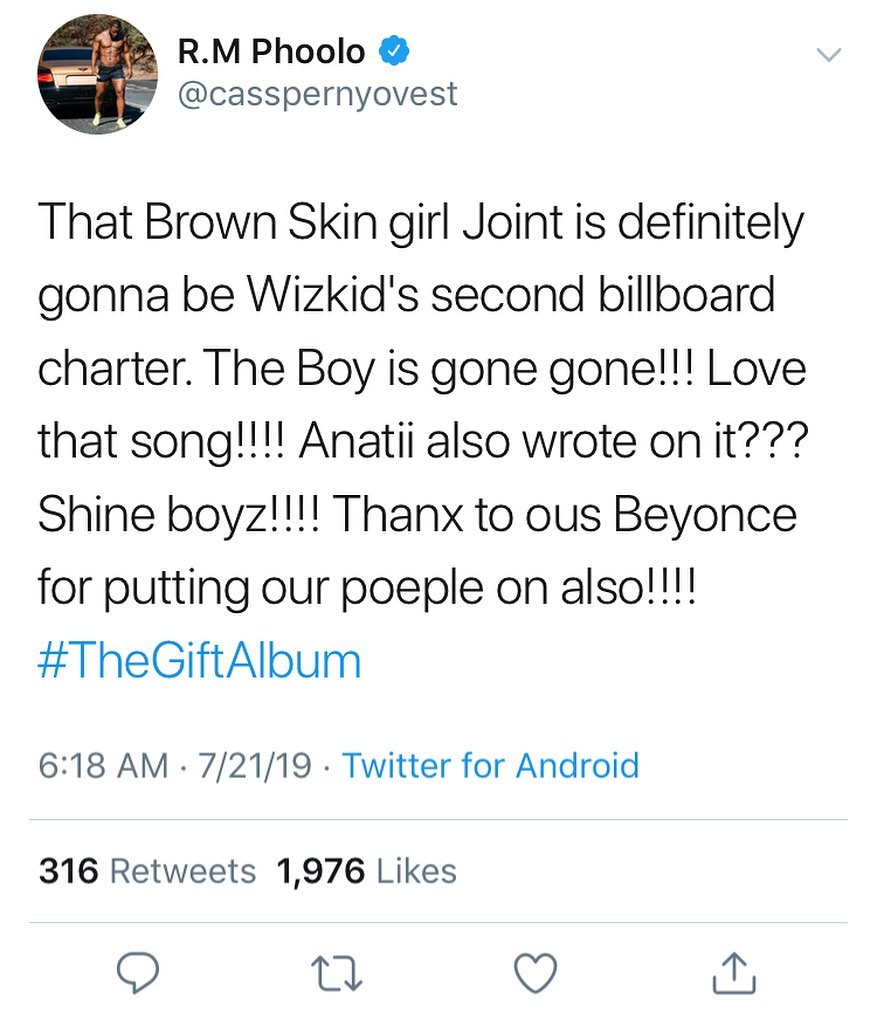Open the Twitter for Android source link
The height and width of the screenshot is (1025, 877).
coord(490,766)
